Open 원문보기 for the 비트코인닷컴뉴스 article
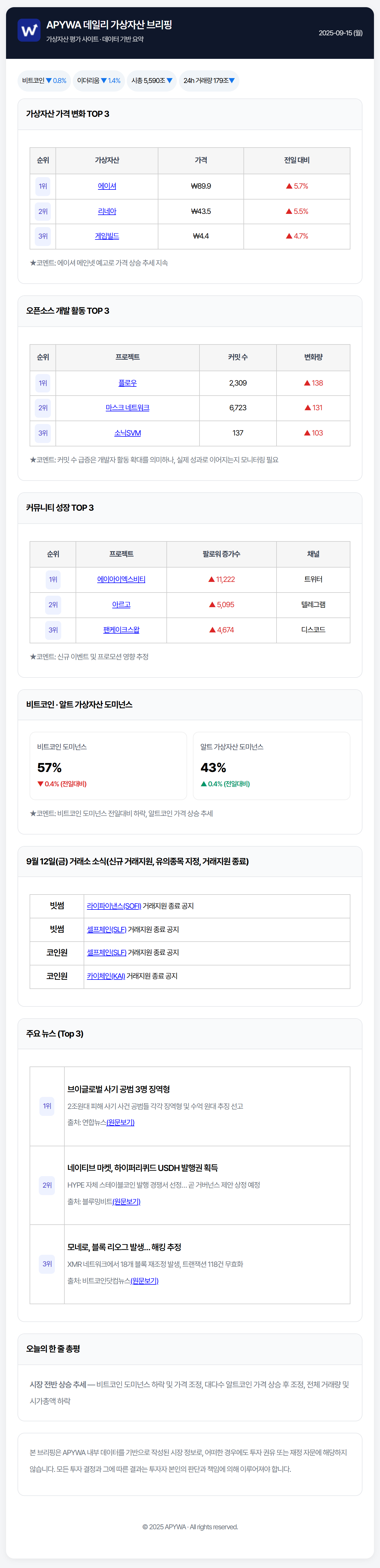 (145, 1281)
